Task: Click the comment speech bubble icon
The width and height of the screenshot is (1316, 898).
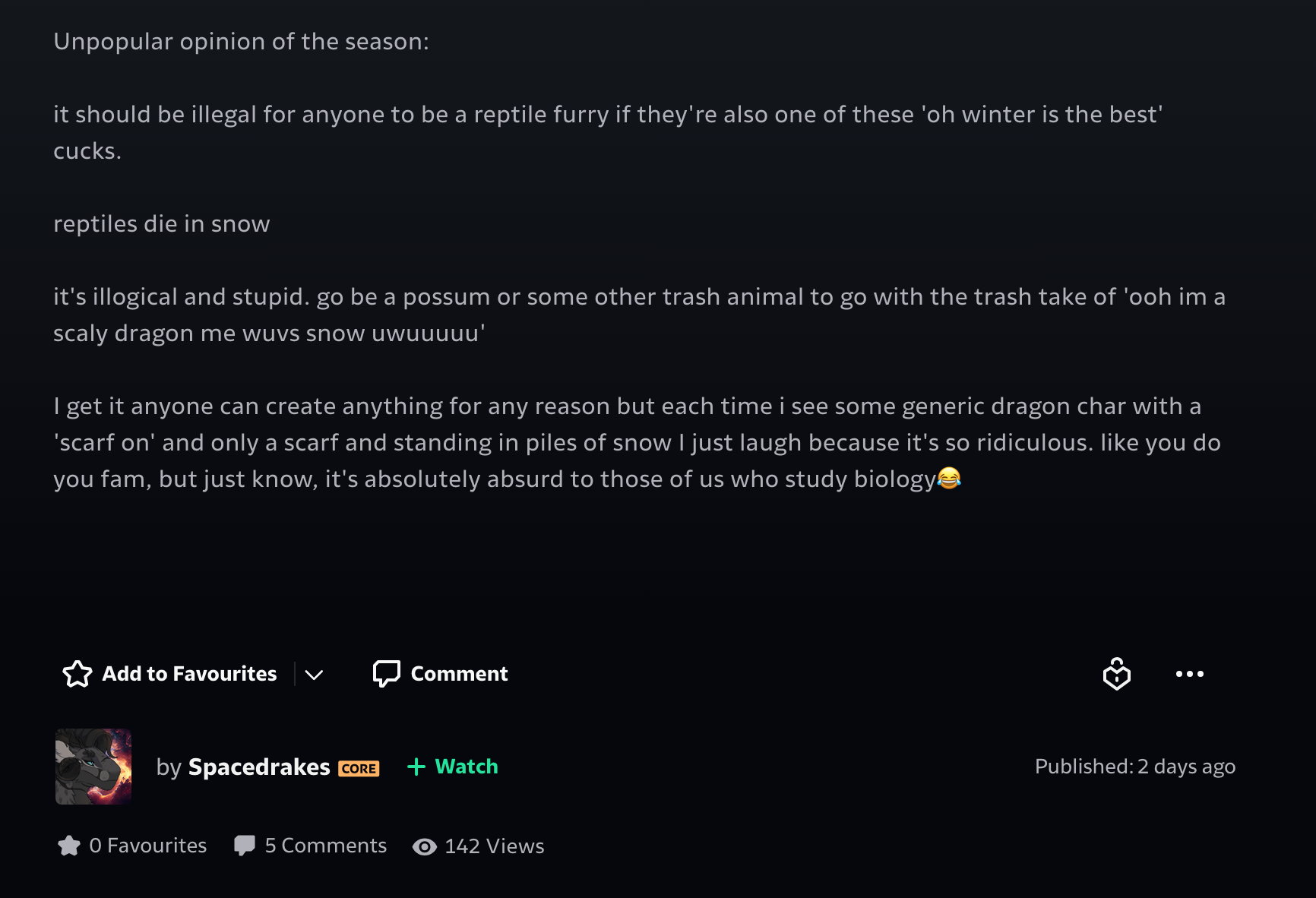Action: pyautogui.click(x=386, y=674)
